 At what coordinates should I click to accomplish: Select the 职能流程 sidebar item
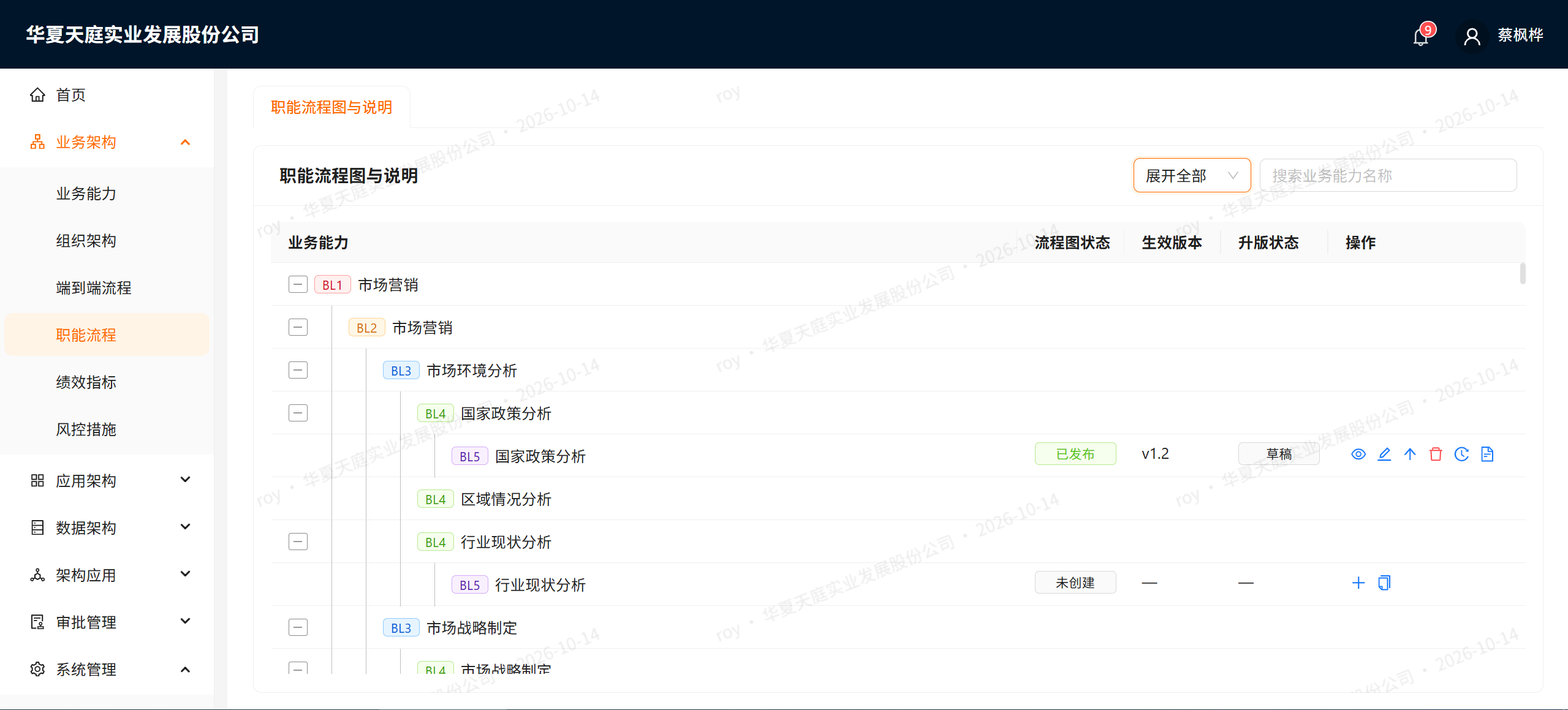[107, 335]
